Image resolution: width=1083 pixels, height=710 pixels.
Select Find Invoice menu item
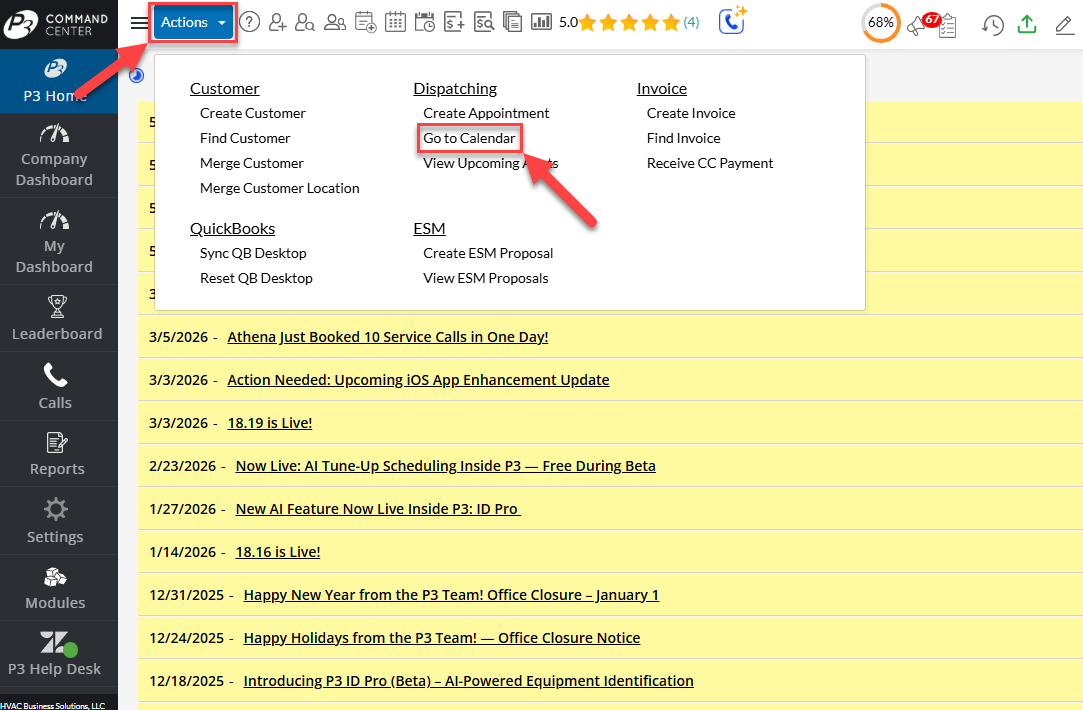coord(683,138)
